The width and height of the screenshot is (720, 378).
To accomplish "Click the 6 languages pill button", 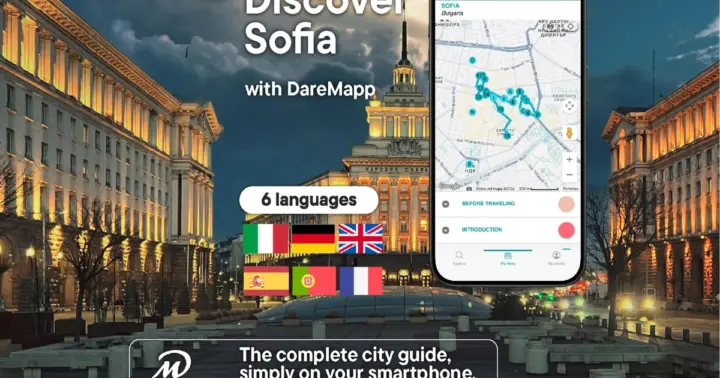I will pos(309,200).
